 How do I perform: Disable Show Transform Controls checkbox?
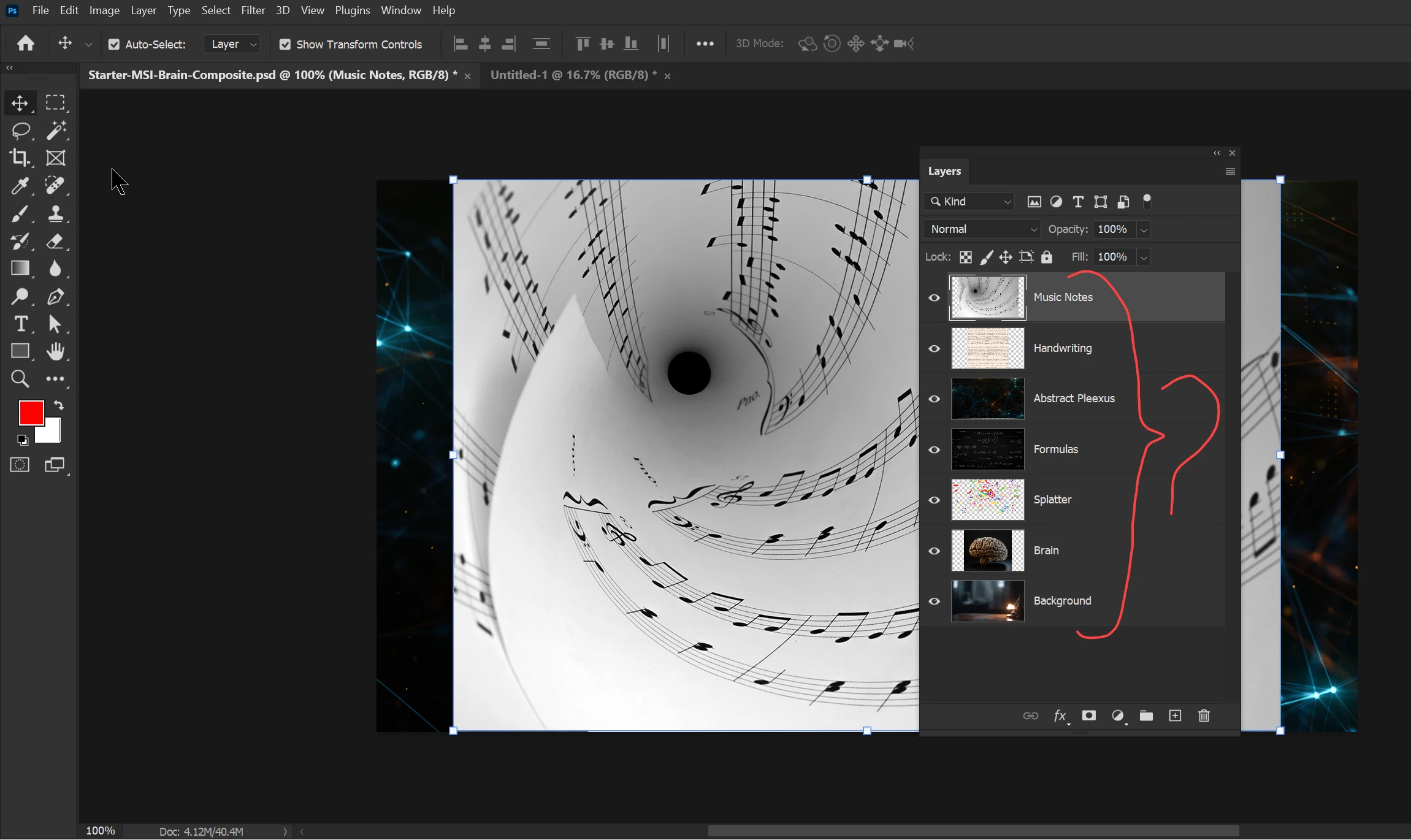285,44
